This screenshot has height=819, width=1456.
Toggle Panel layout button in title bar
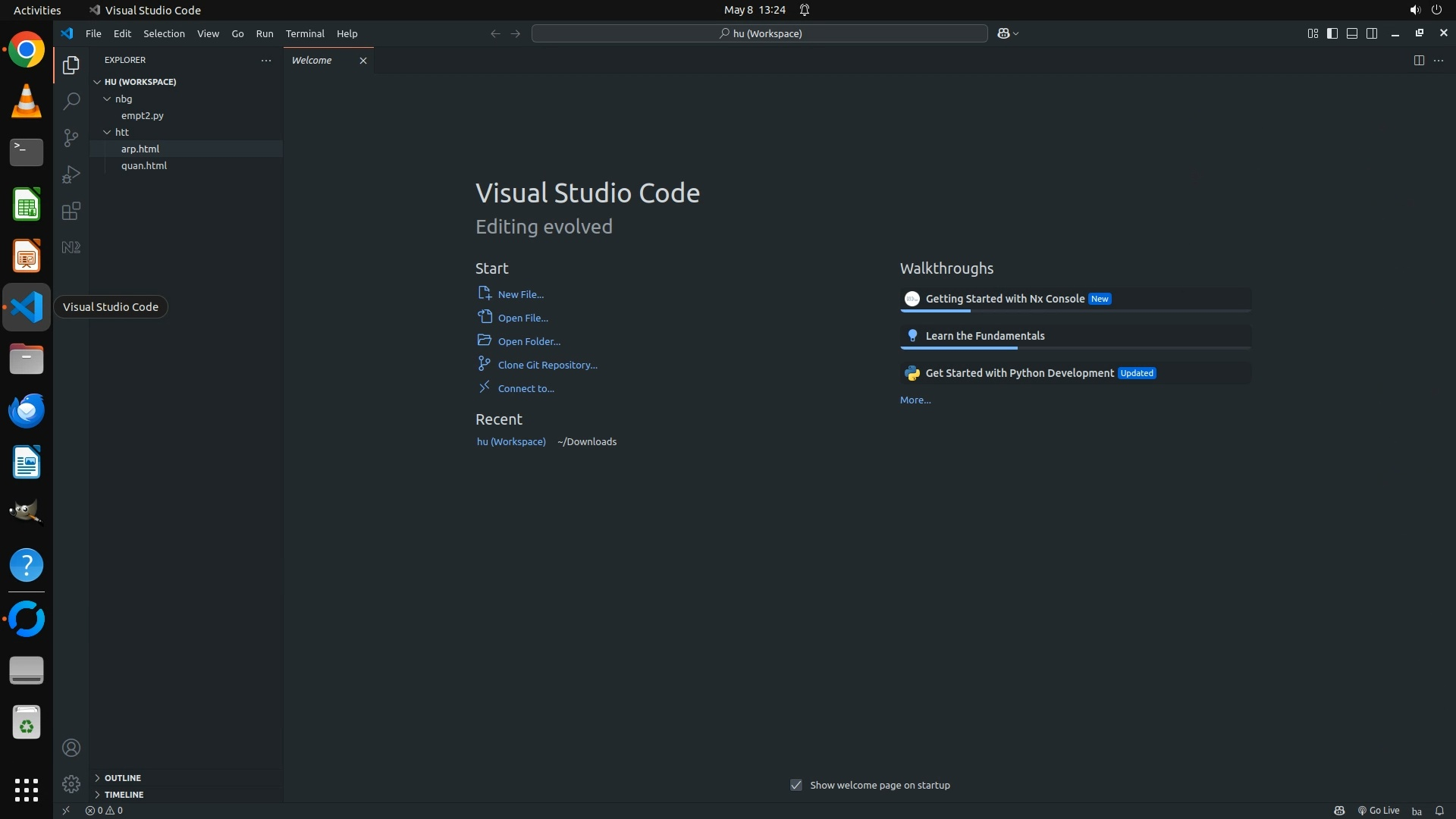point(1352,33)
